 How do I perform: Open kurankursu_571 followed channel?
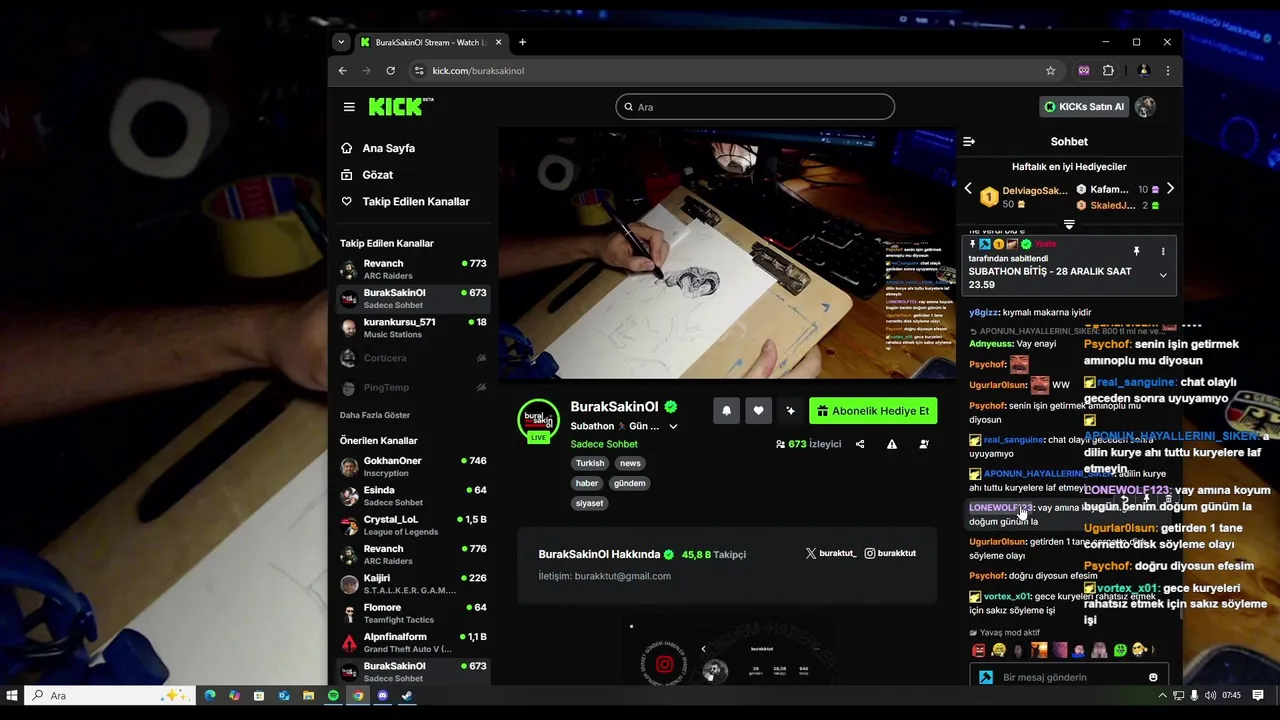click(413, 328)
